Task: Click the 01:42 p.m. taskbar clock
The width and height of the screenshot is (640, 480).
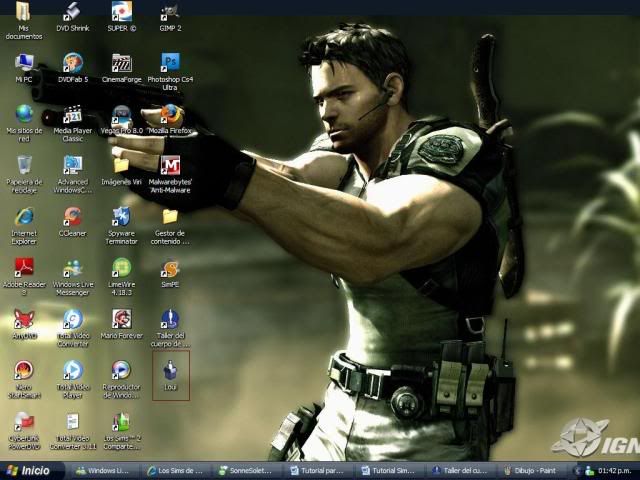Action: coord(614,471)
